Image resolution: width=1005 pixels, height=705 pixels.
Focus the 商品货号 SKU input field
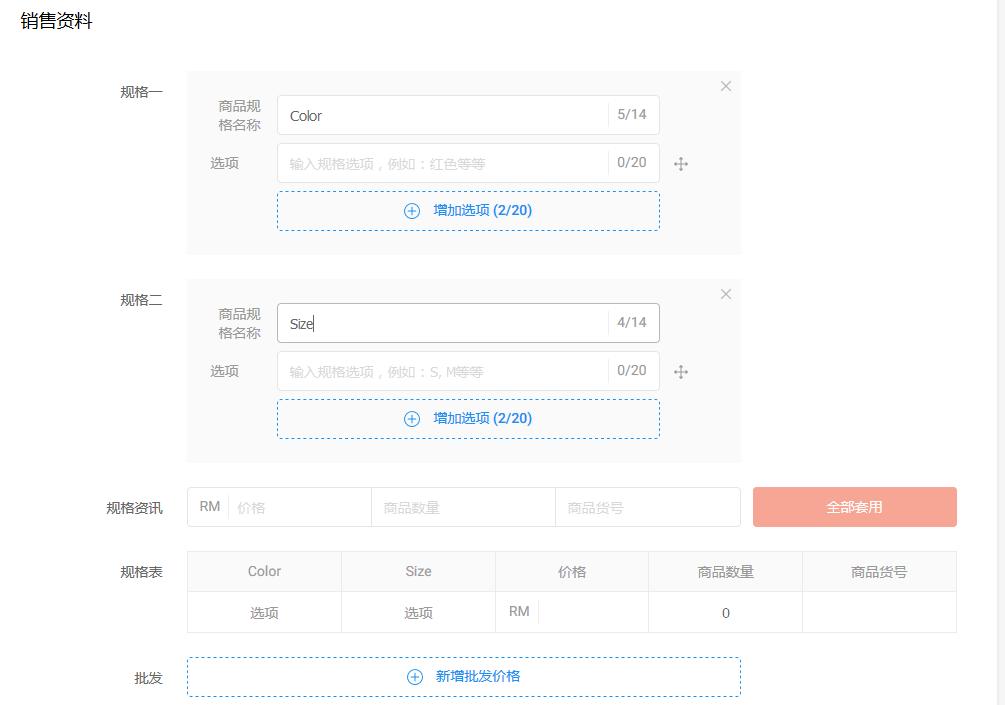click(x=648, y=507)
